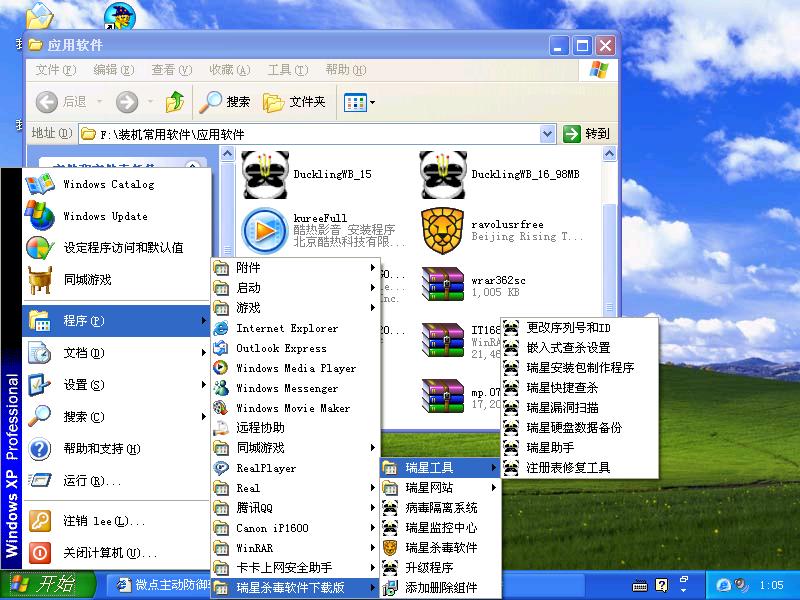Click Up folder icon in toolbar
Viewport: 800px width, 600px height.
(x=175, y=102)
